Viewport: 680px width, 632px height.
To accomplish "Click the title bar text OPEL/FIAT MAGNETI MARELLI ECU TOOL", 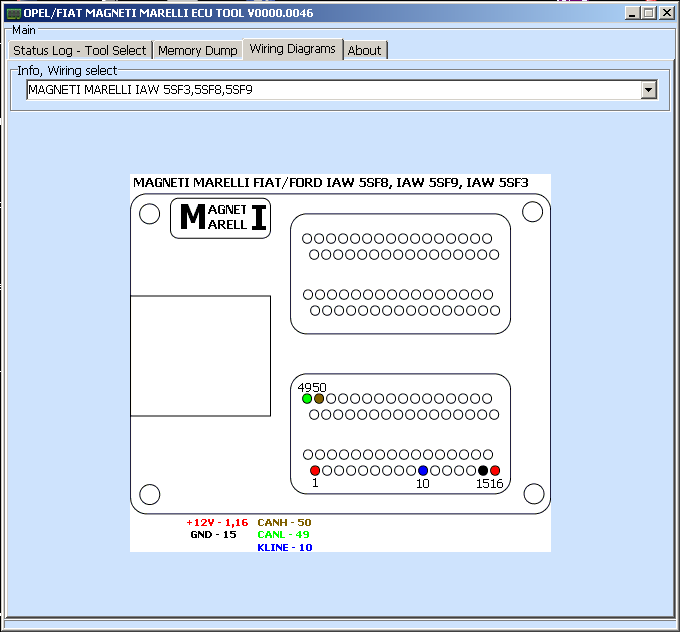I will 168,13.
